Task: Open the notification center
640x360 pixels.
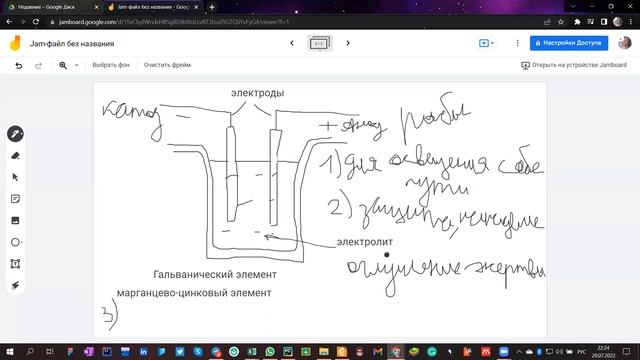Action: tap(627, 352)
